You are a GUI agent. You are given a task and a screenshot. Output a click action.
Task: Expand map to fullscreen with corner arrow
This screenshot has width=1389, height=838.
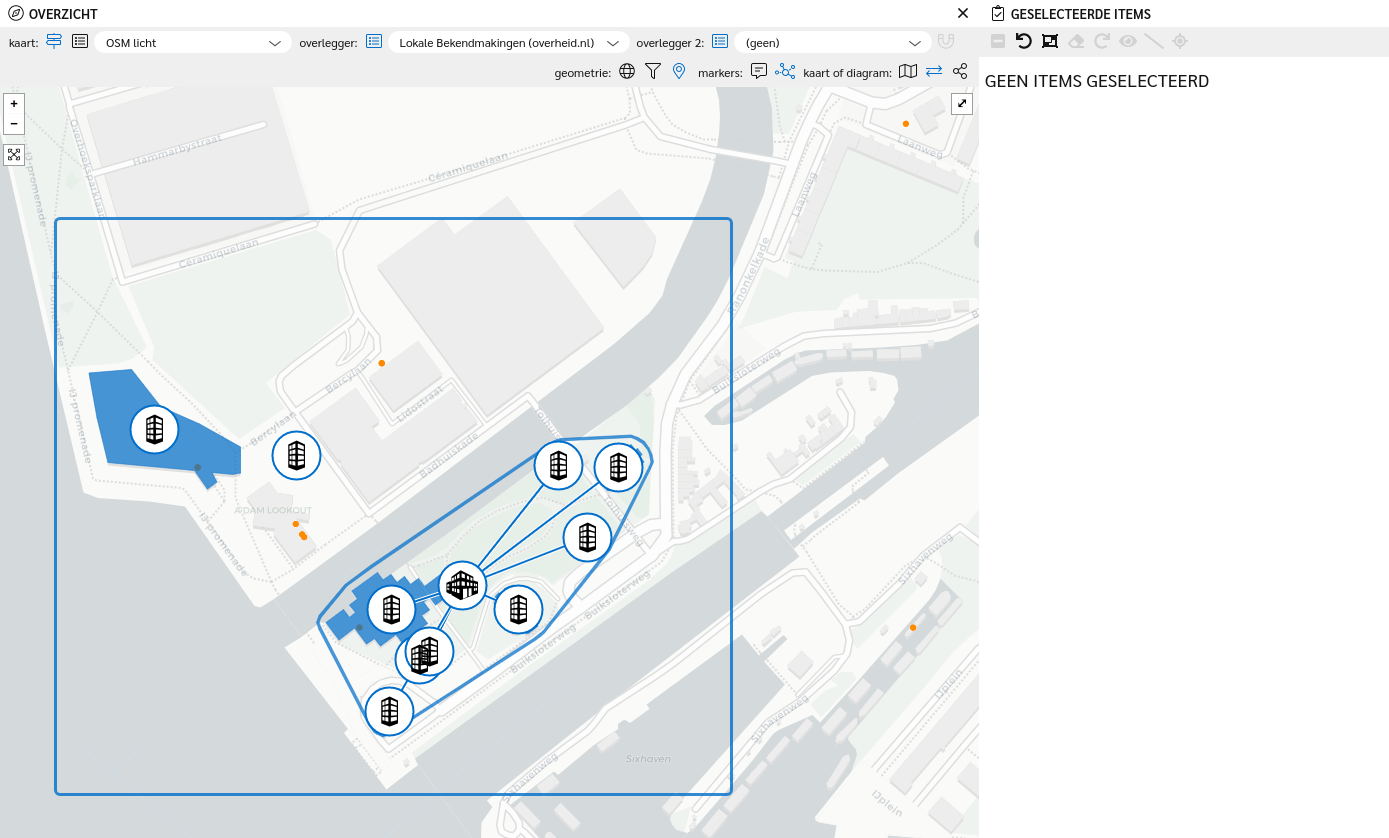(x=962, y=103)
